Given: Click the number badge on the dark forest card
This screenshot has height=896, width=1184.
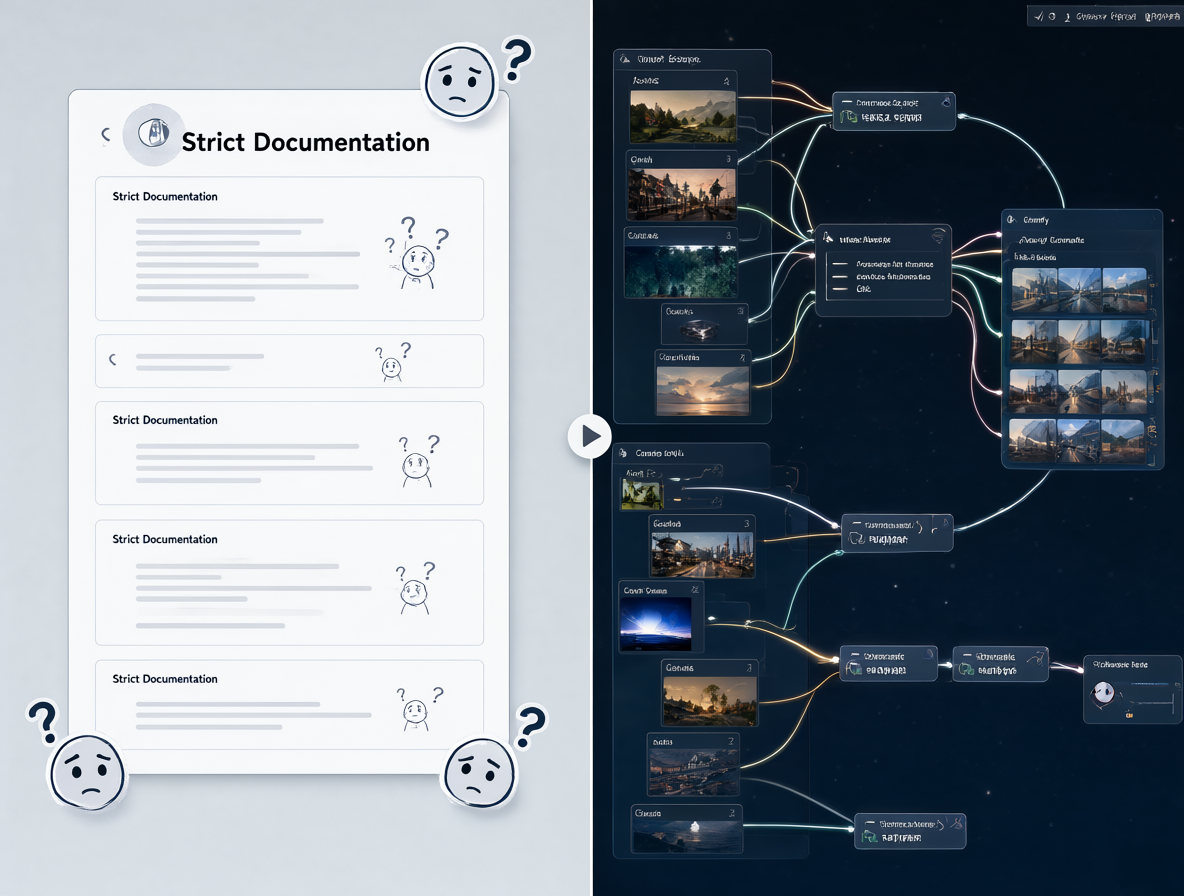Looking at the screenshot, I should coord(728,236).
